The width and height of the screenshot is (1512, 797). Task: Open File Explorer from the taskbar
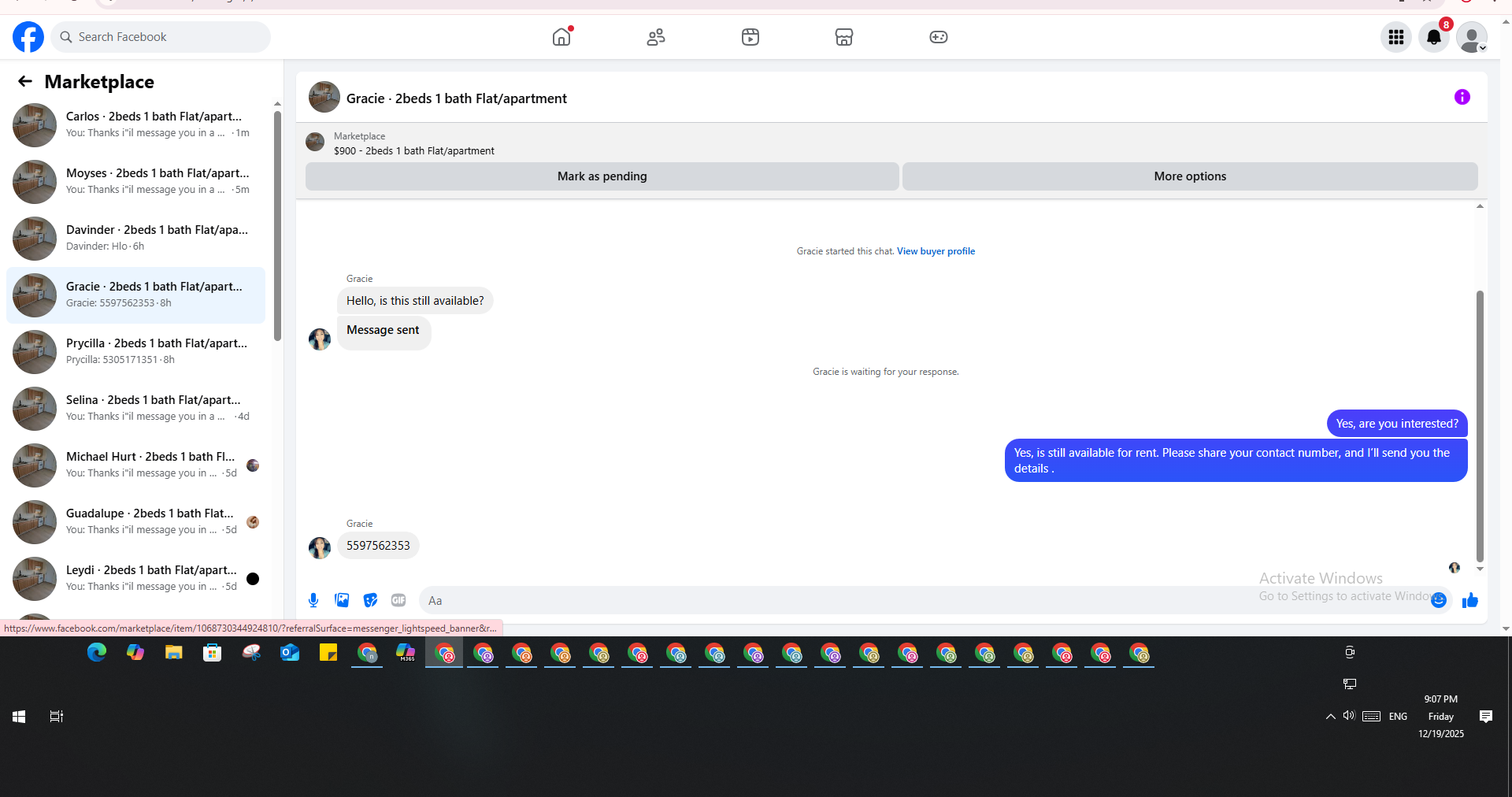[x=174, y=653]
